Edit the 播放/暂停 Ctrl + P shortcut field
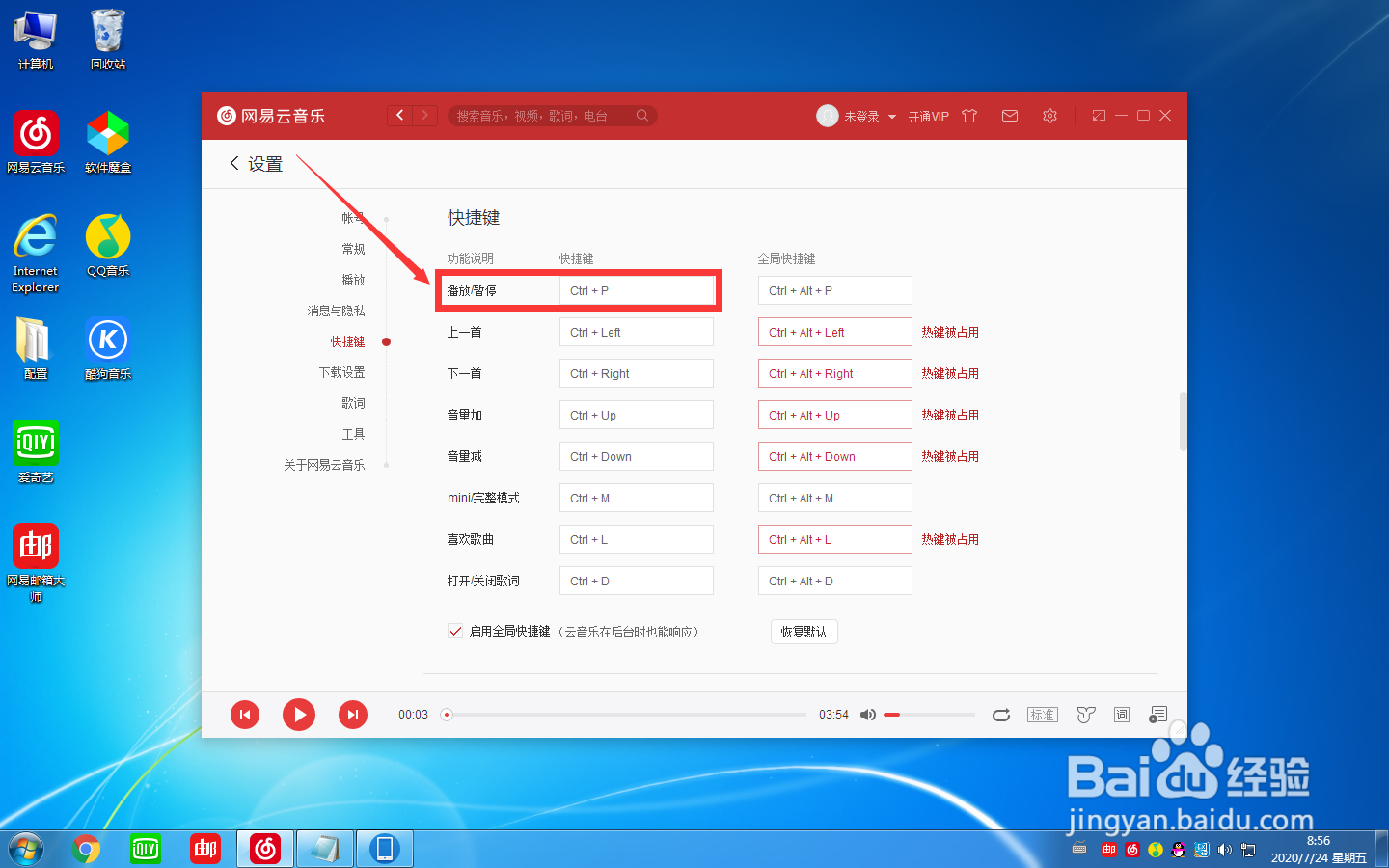This screenshot has width=1389, height=868. point(637,290)
